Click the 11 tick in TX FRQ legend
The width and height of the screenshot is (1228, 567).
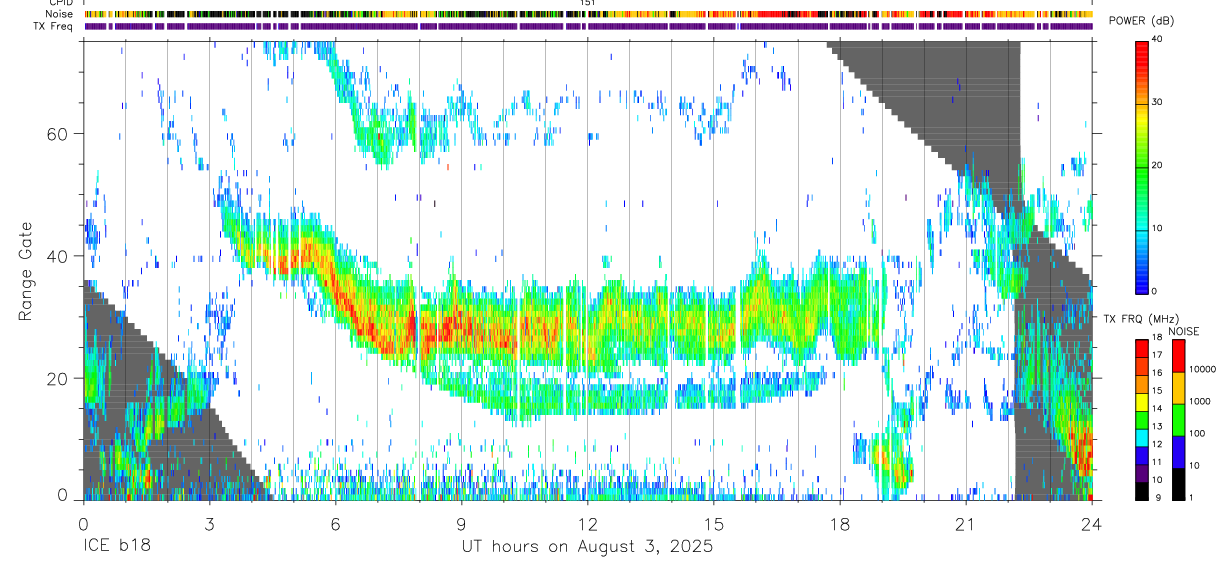pyautogui.click(x=1157, y=462)
